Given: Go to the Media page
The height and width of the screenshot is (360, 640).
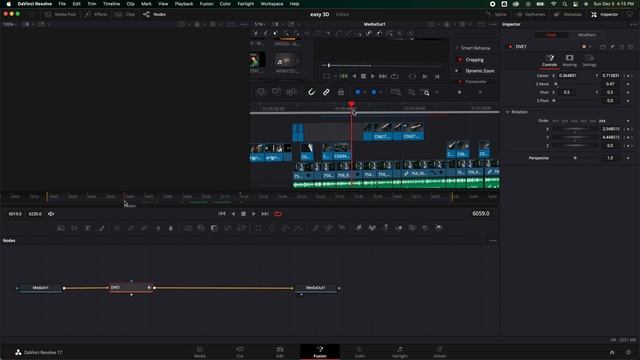Looking at the screenshot, I should coord(200,352).
